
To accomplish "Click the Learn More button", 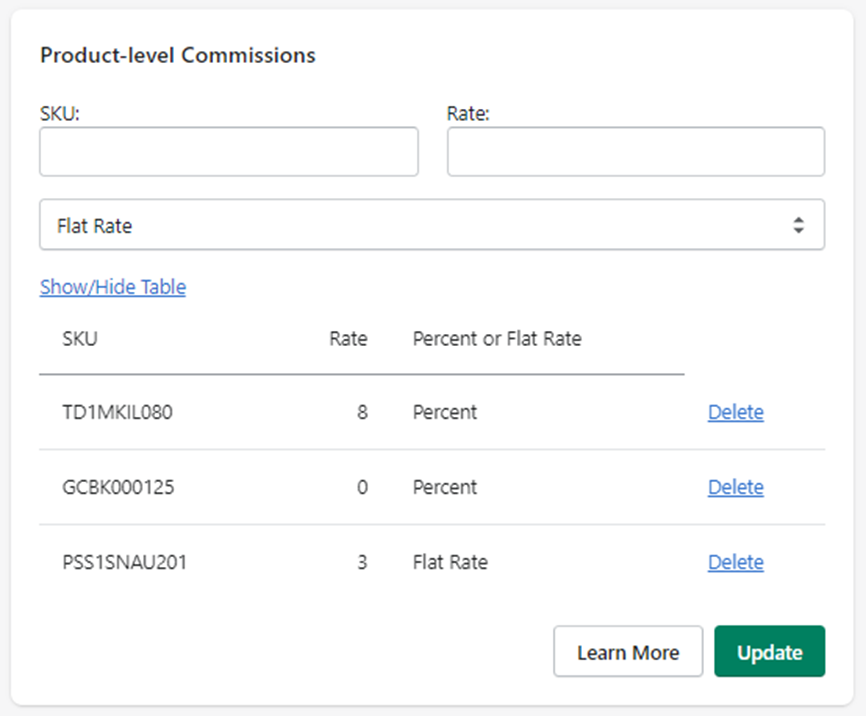I will pyautogui.click(x=628, y=651).
